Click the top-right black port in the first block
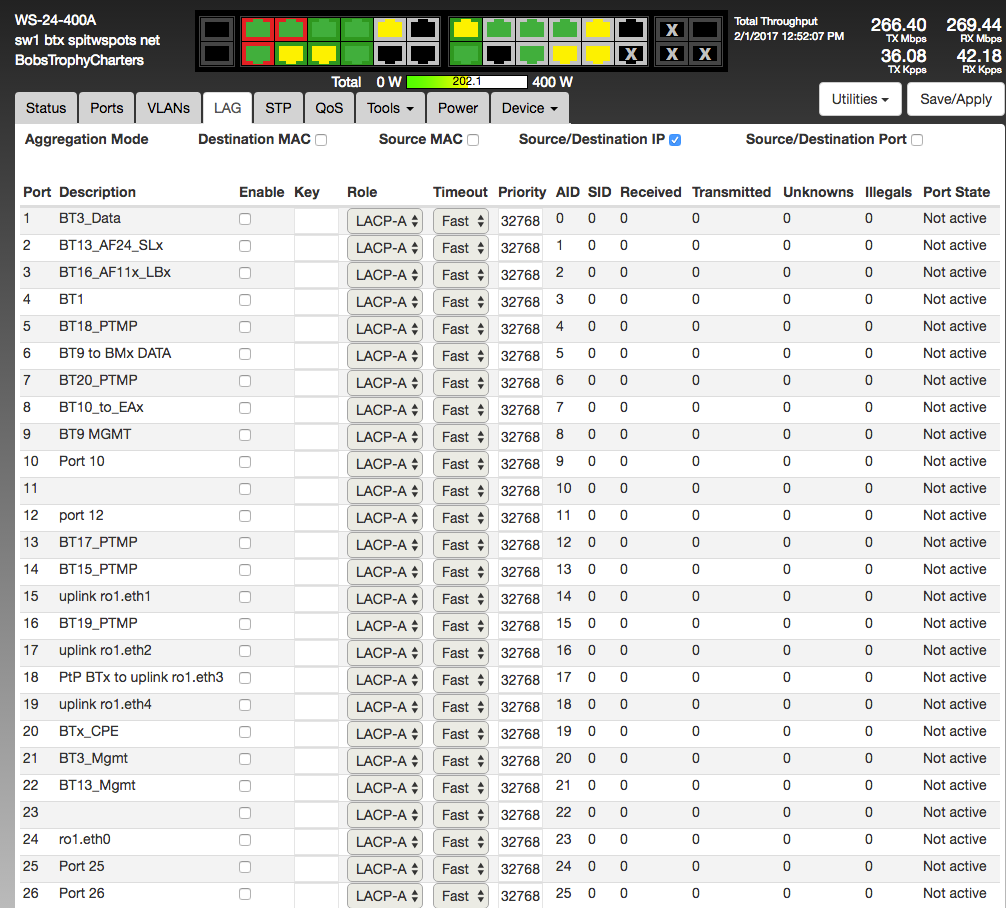This screenshot has height=908, width=1006. click(x=422, y=29)
